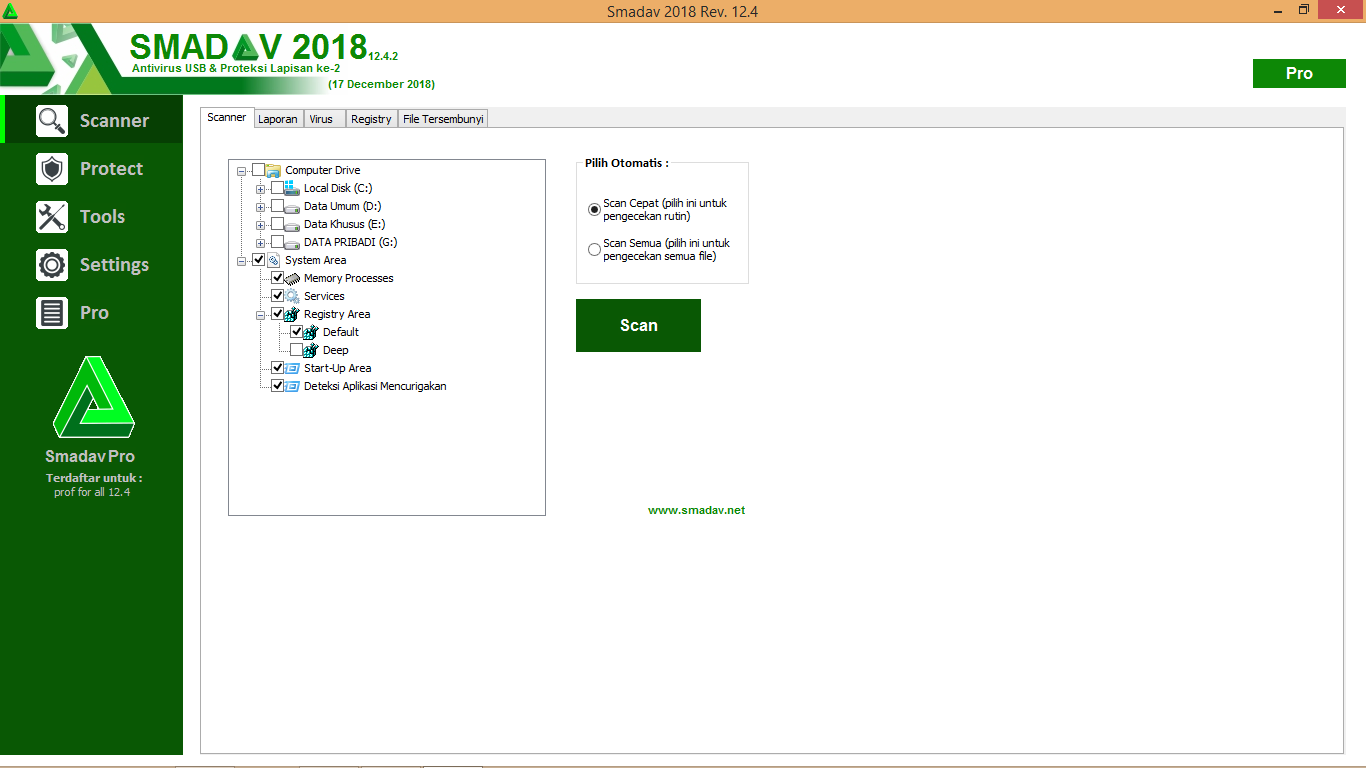This screenshot has height=768, width=1366.
Task: Expand the Local Disk (C:) node
Action: (x=261, y=189)
